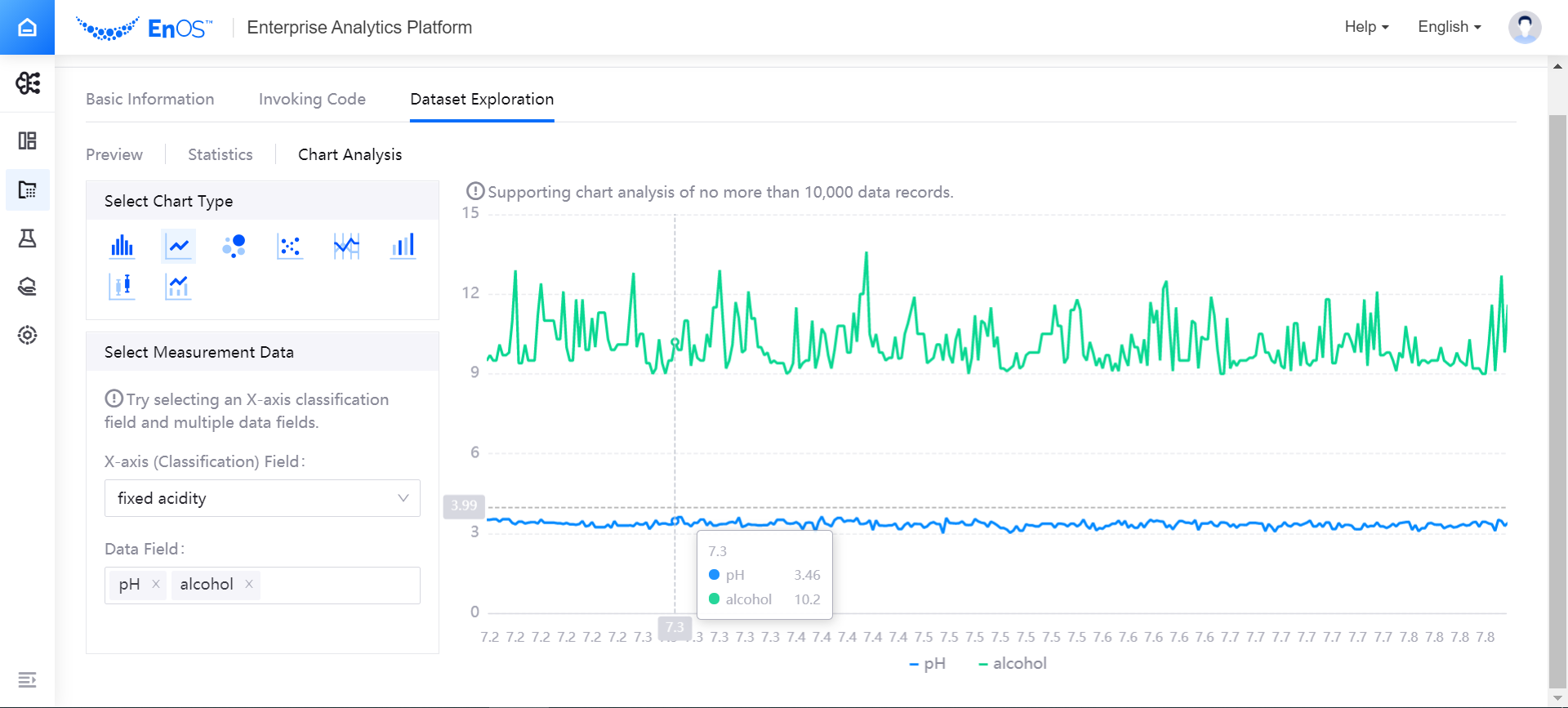The height and width of the screenshot is (708, 1568).
Task: Select the bar chart type icon
Action: pyautogui.click(x=122, y=246)
